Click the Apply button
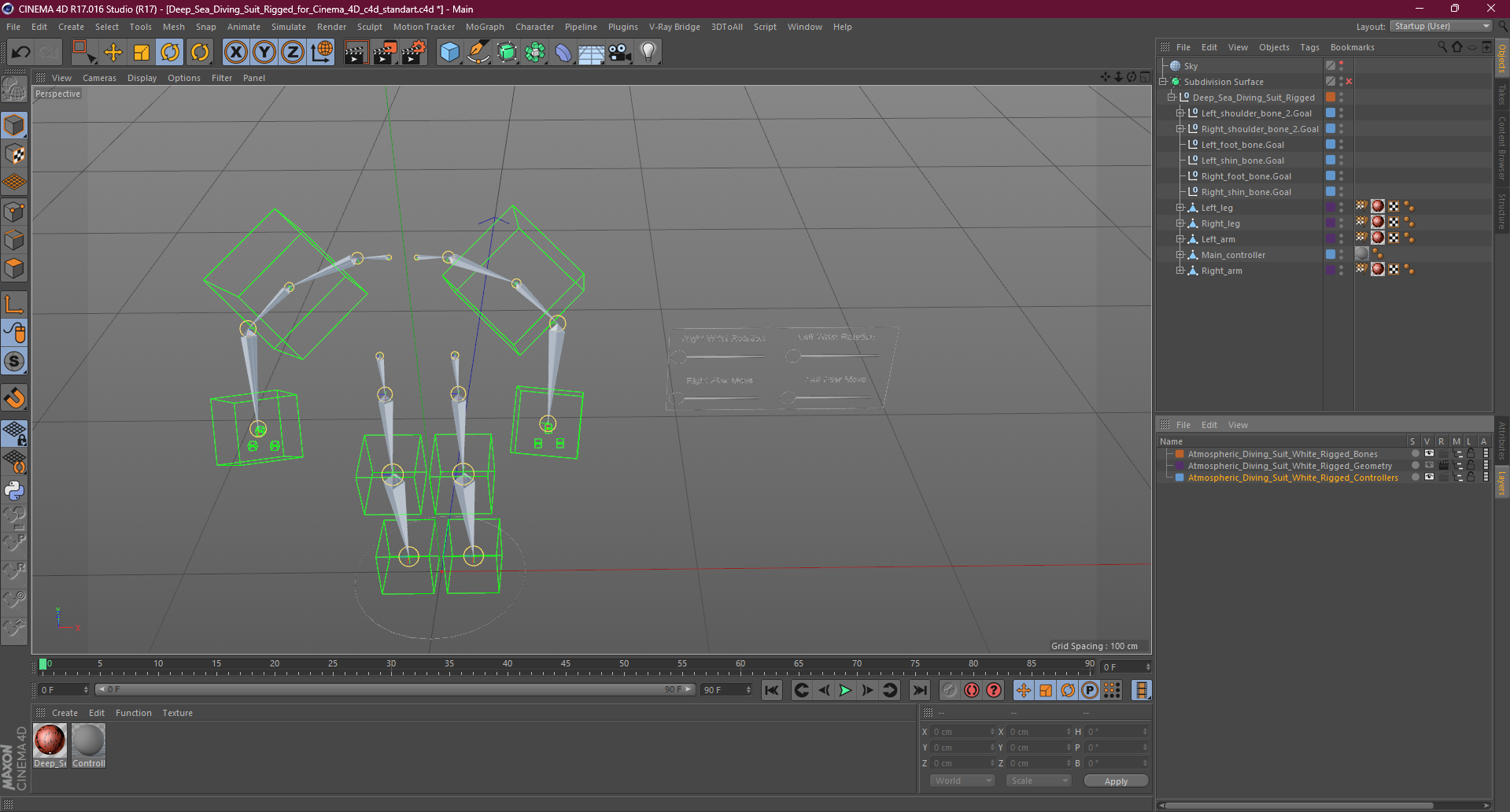 [x=1116, y=781]
